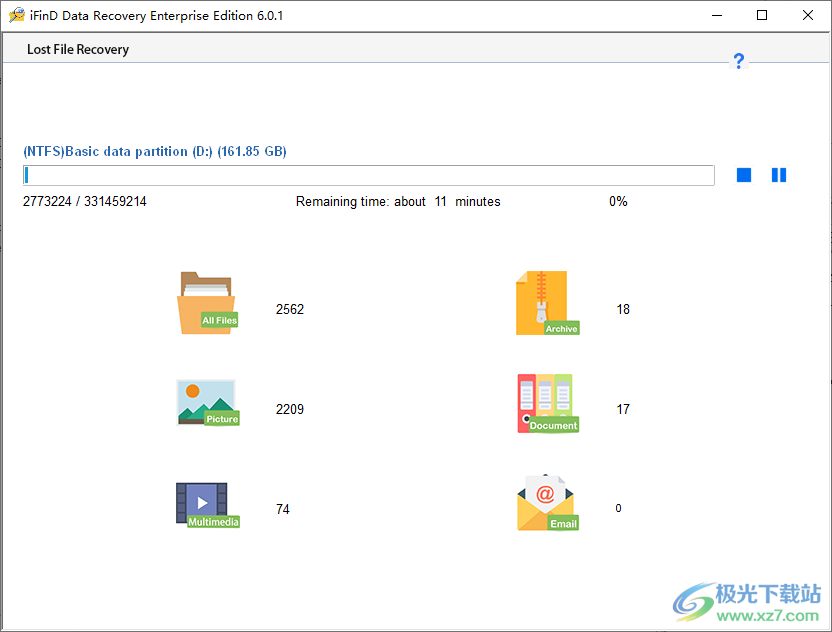Click the Picture count 2209
The image size is (832, 632).
coord(290,409)
